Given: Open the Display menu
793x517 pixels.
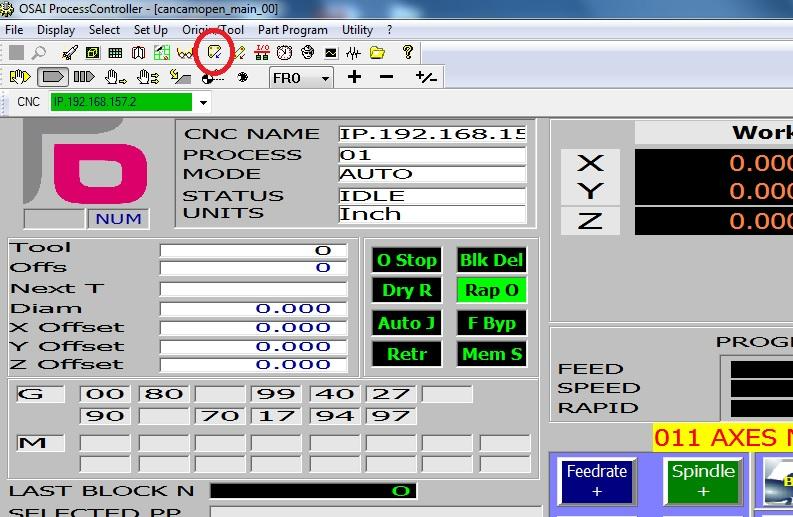Looking at the screenshot, I should 56,30.
